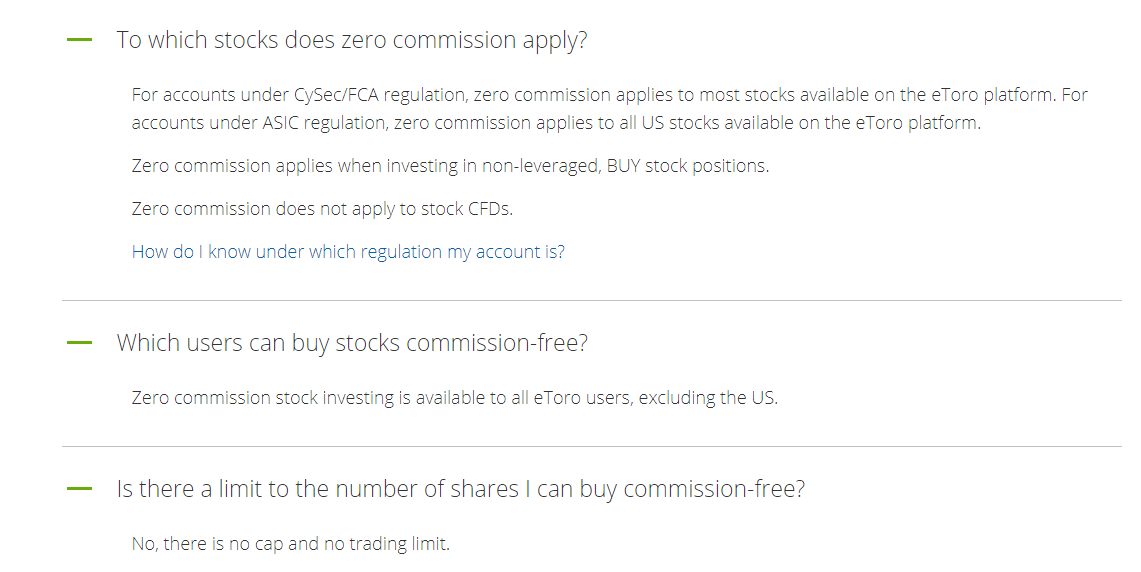1141x572 pixels.
Task: Click the sentence about non-leveraged BUY stock positions
Action: [450, 166]
